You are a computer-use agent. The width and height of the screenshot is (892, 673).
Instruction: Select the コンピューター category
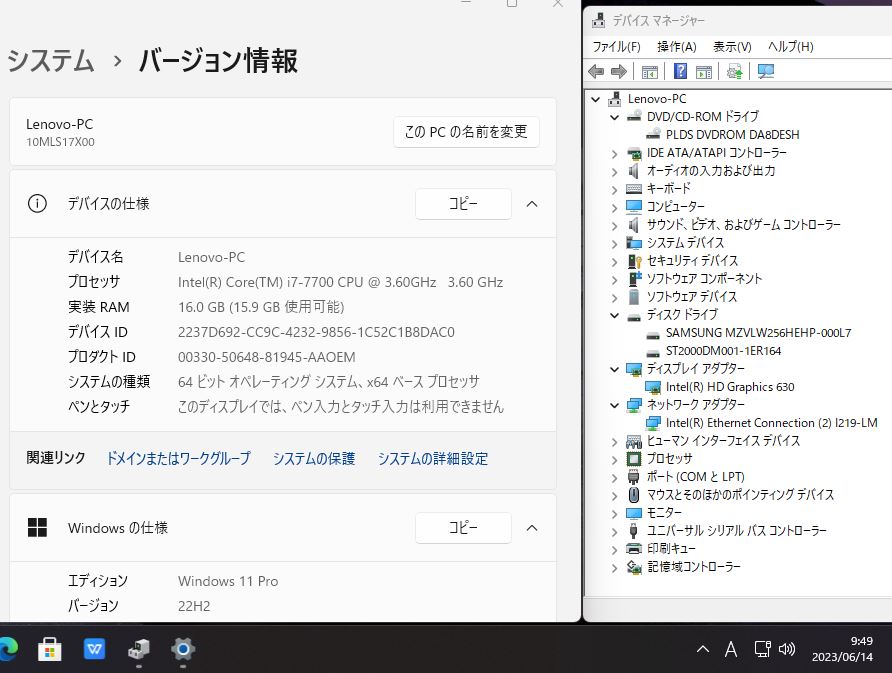tap(675, 207)
